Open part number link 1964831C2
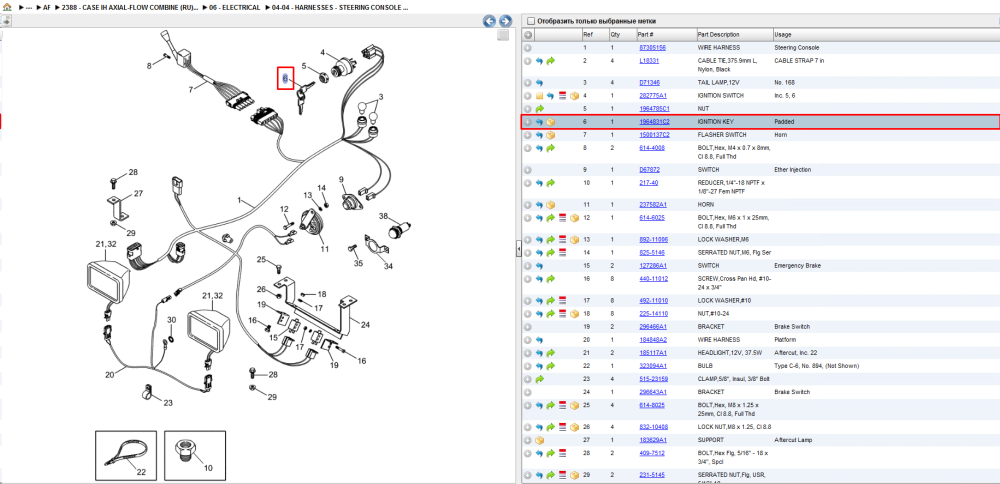This screenshot has width=1000, height=484. point(654,122)
